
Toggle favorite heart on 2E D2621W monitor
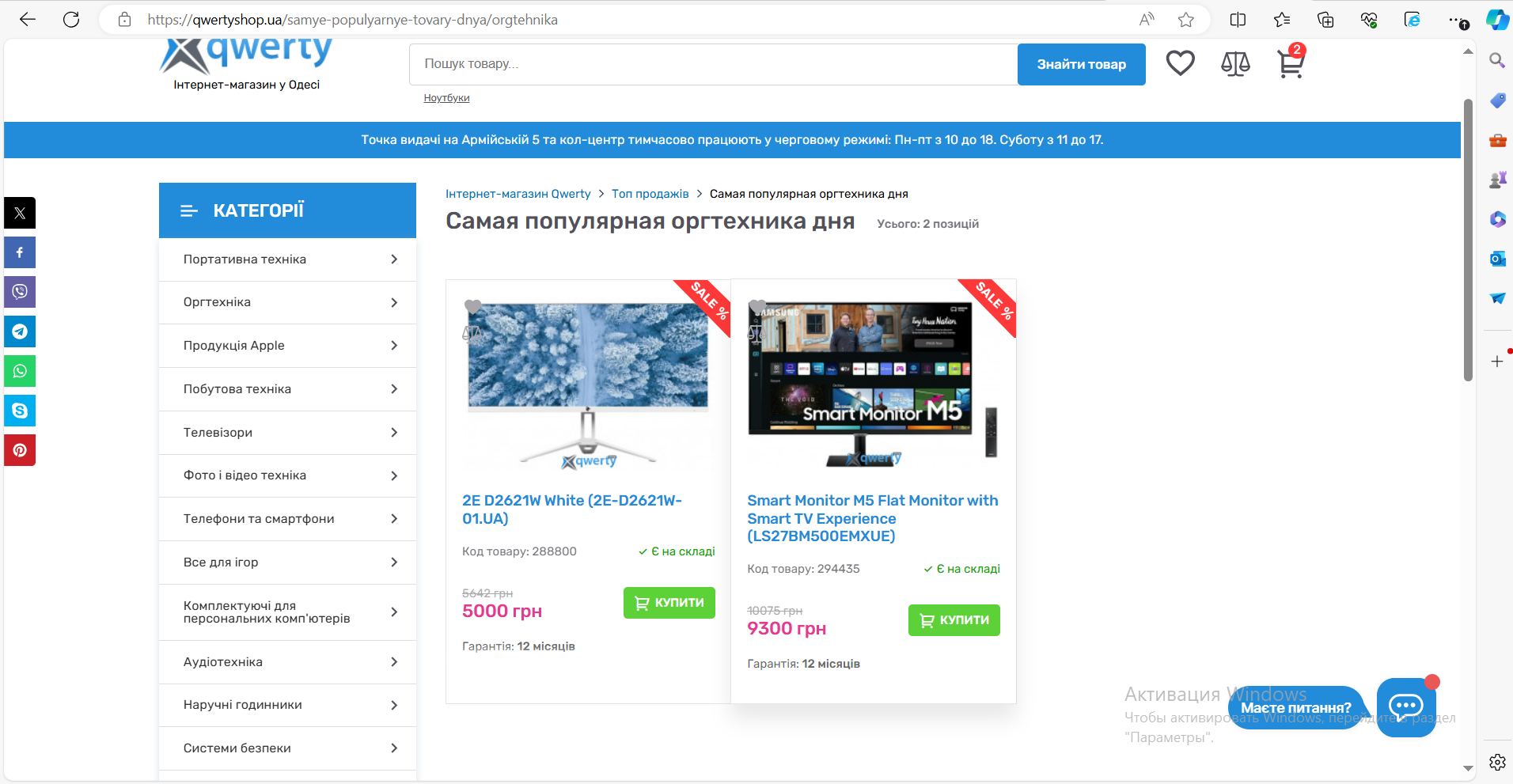(x=472, y=307)
